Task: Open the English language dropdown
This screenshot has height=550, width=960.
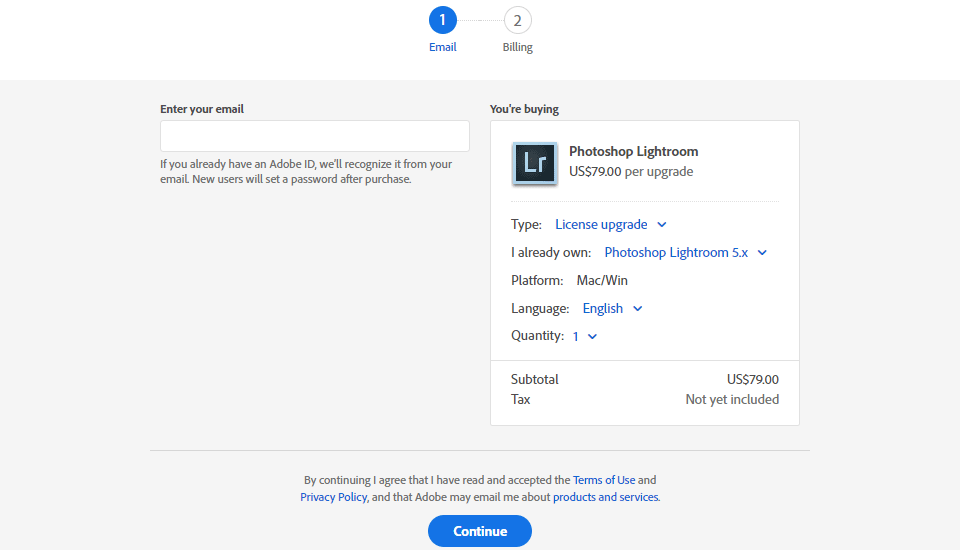Action: click(612, 308)
